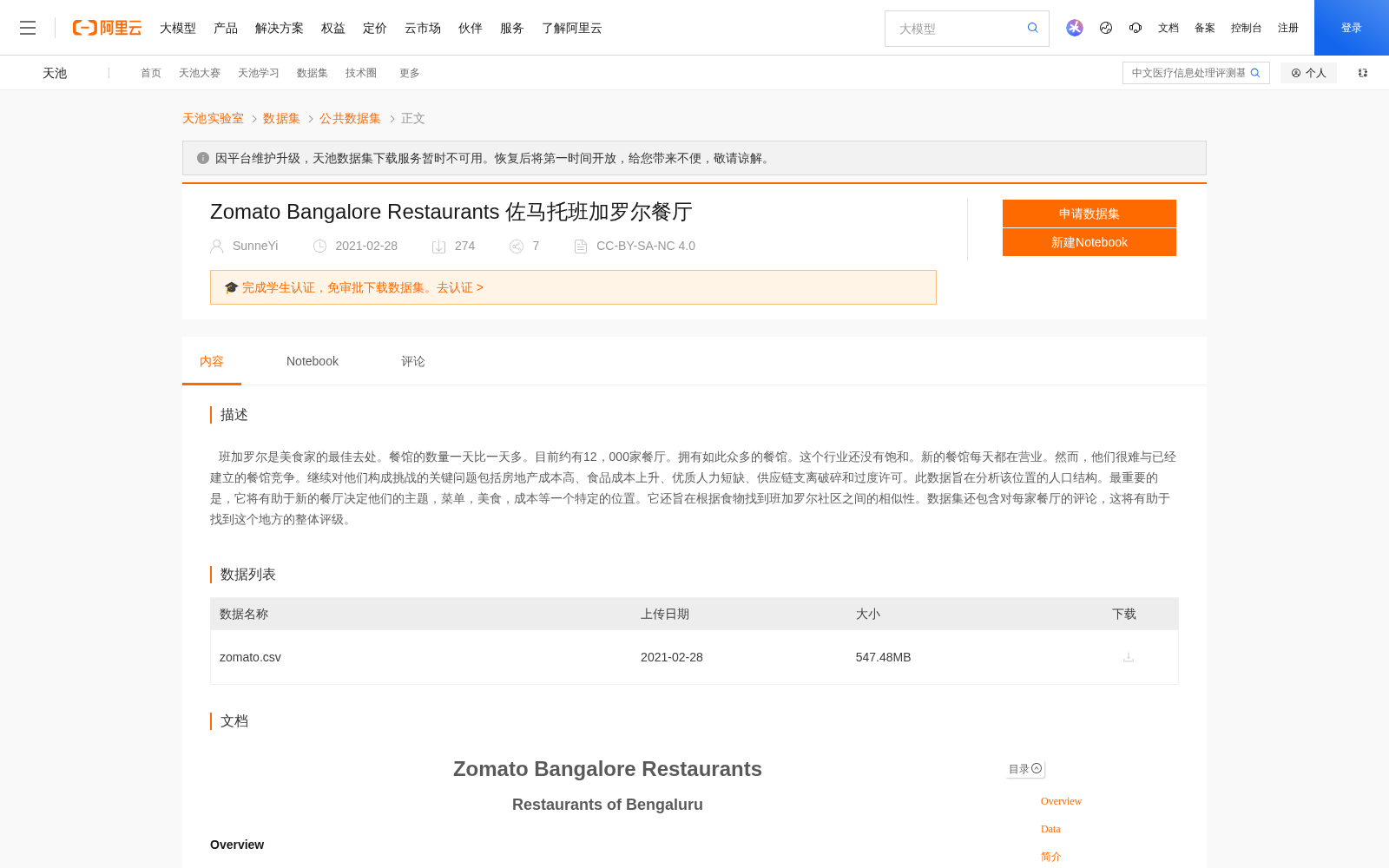The height and width of the screenshot is (868, 1389).
Task: Open the 备案 link in header
Action: 1205,28
